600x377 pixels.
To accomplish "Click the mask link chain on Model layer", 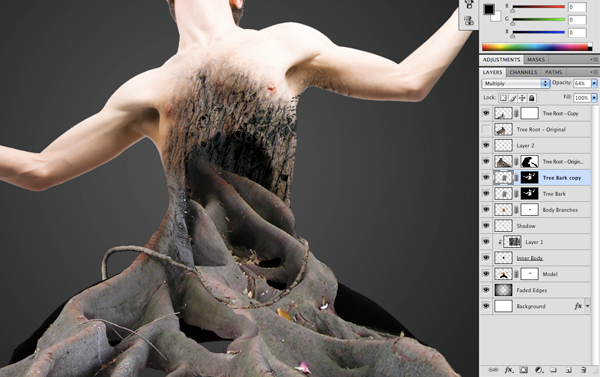I will click(x=516, y=274).
